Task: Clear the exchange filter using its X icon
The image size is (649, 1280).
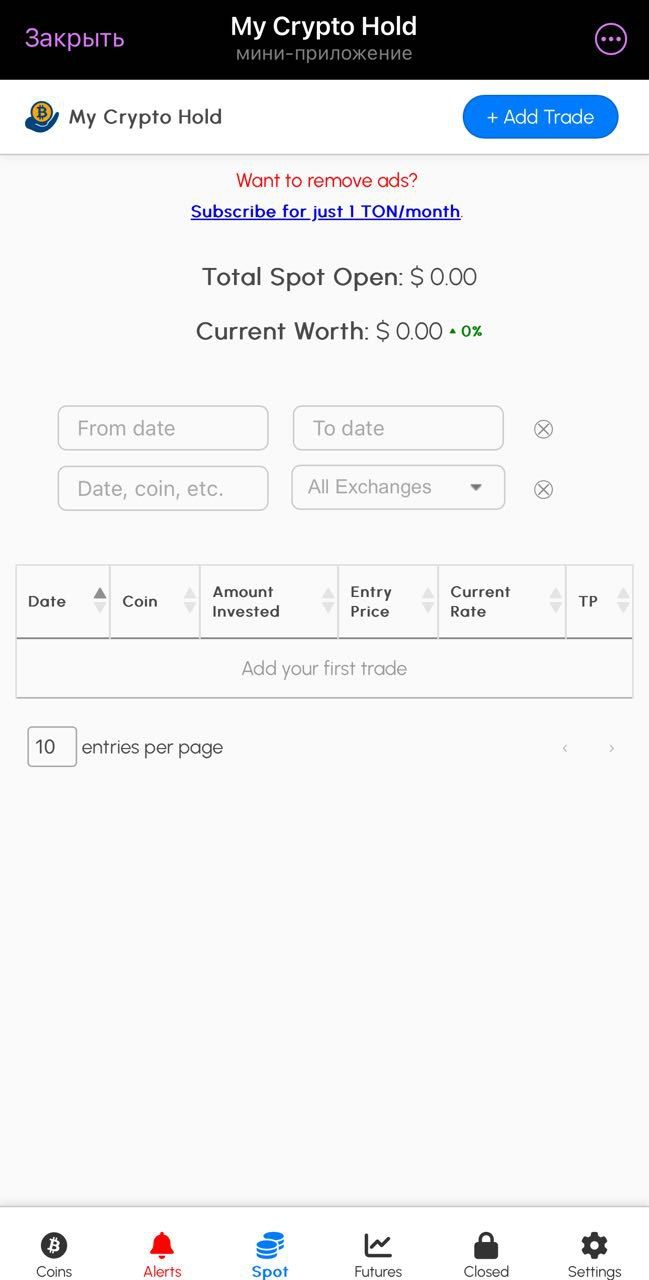Action: pos(543,489)
